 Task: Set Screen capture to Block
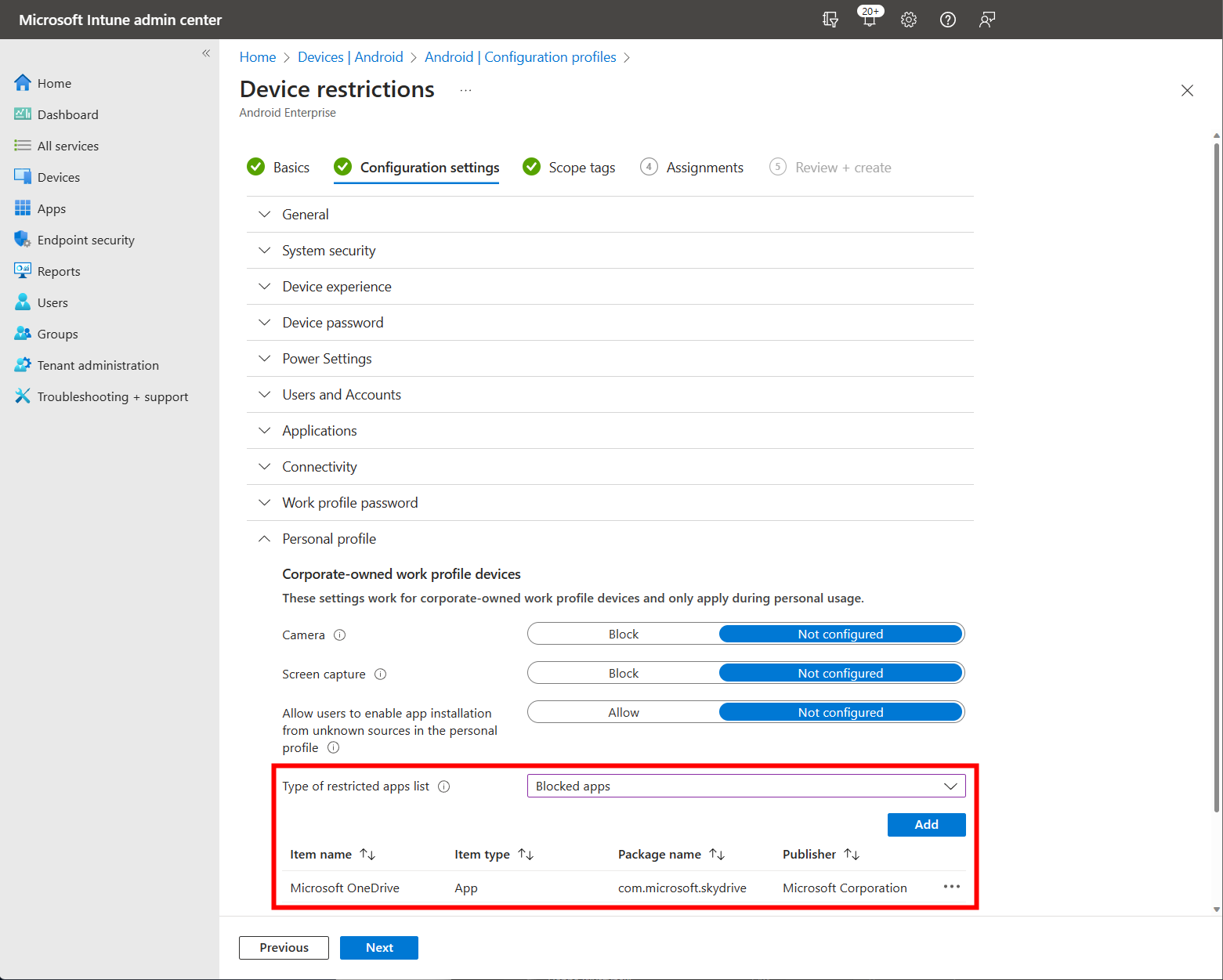pos(624,673)
